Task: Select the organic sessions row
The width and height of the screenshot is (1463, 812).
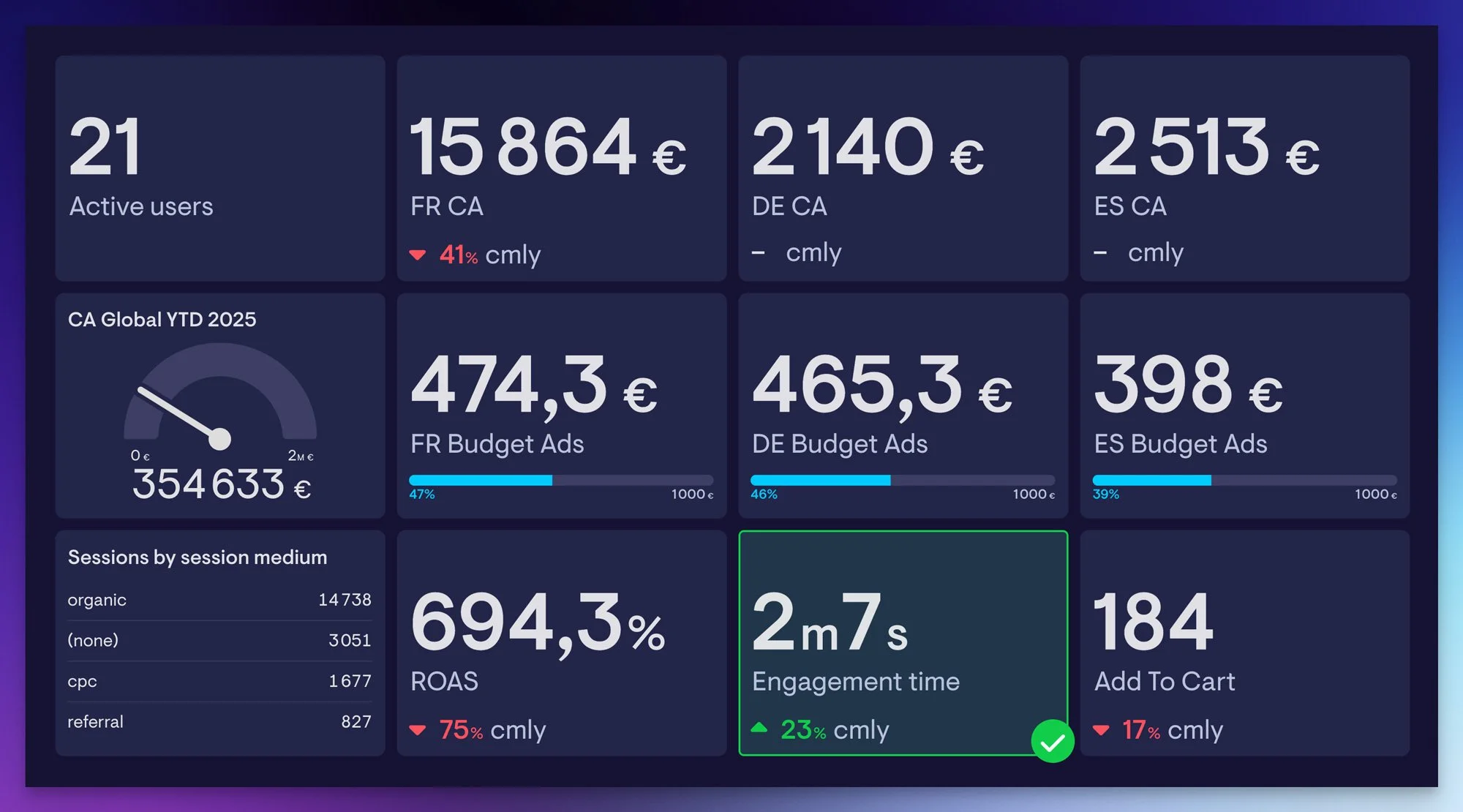Action: [x=219, y=600]
